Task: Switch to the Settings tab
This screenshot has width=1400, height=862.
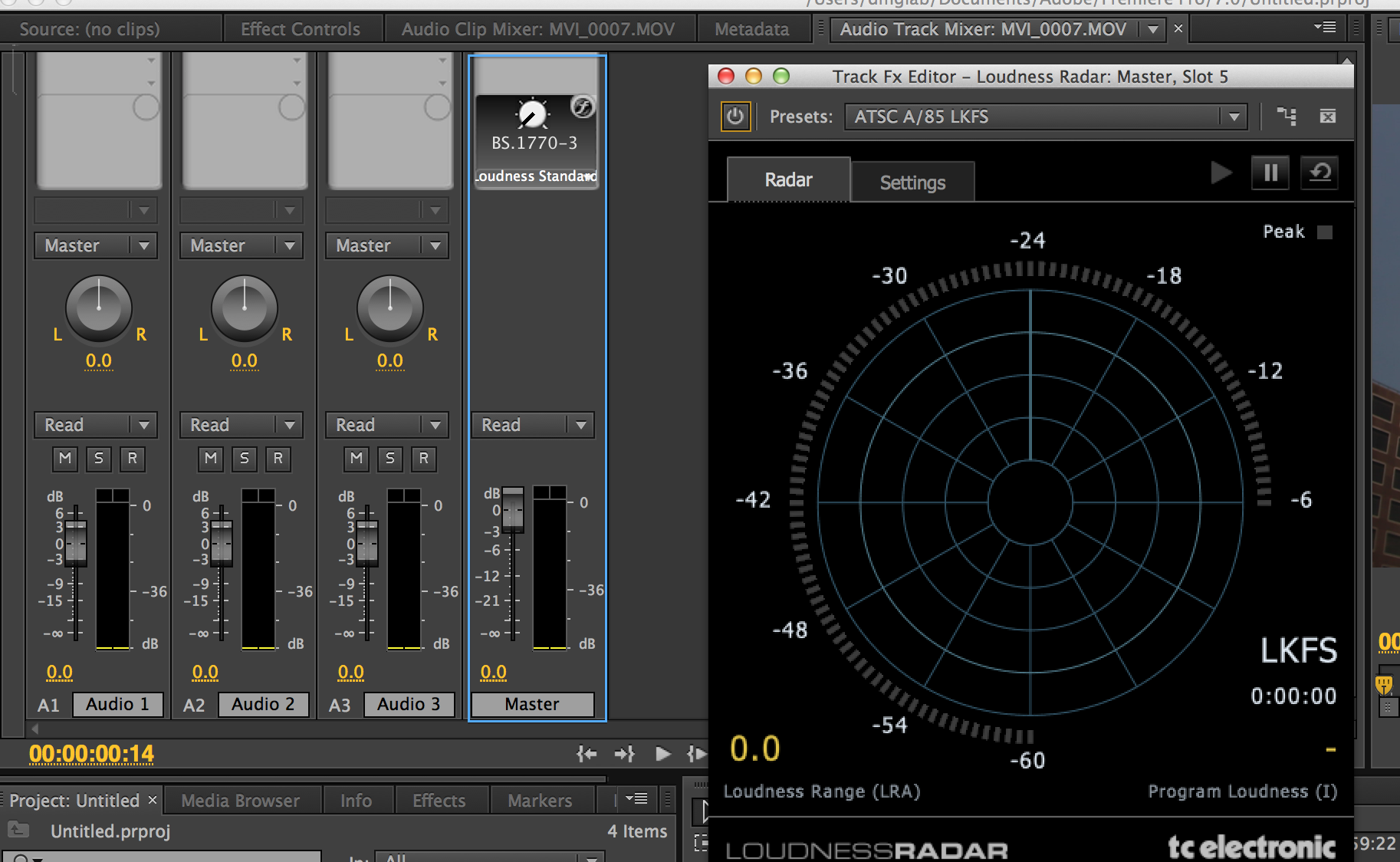Action: tap(912, 183)
